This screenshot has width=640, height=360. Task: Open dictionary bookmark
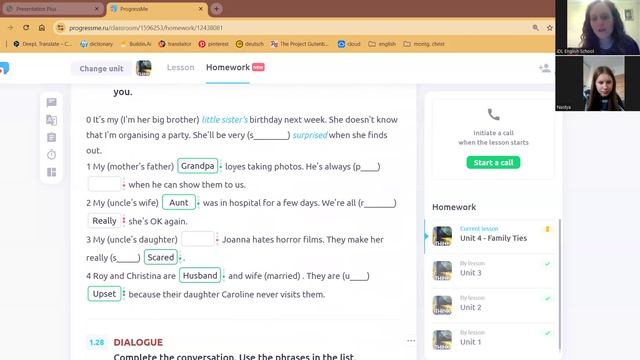click(x=97, y=44)
